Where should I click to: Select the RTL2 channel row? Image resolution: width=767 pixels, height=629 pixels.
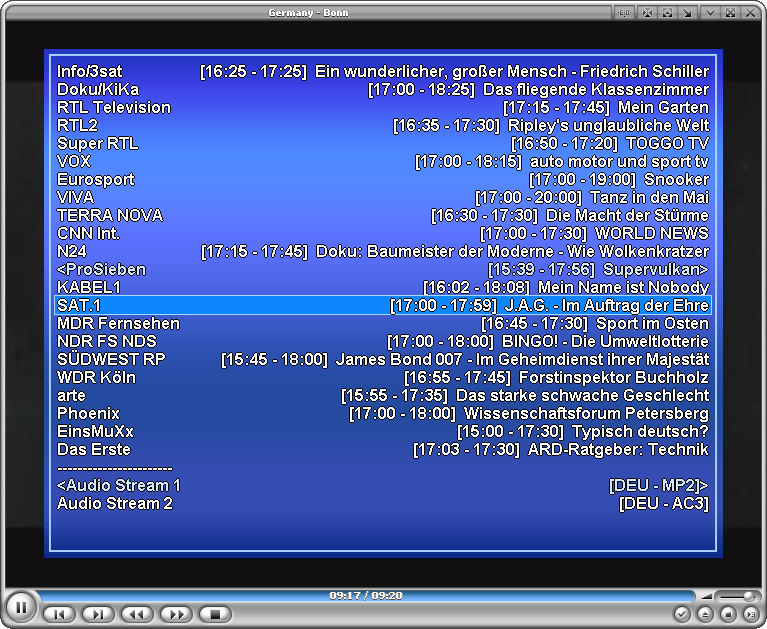pos(383,126)
